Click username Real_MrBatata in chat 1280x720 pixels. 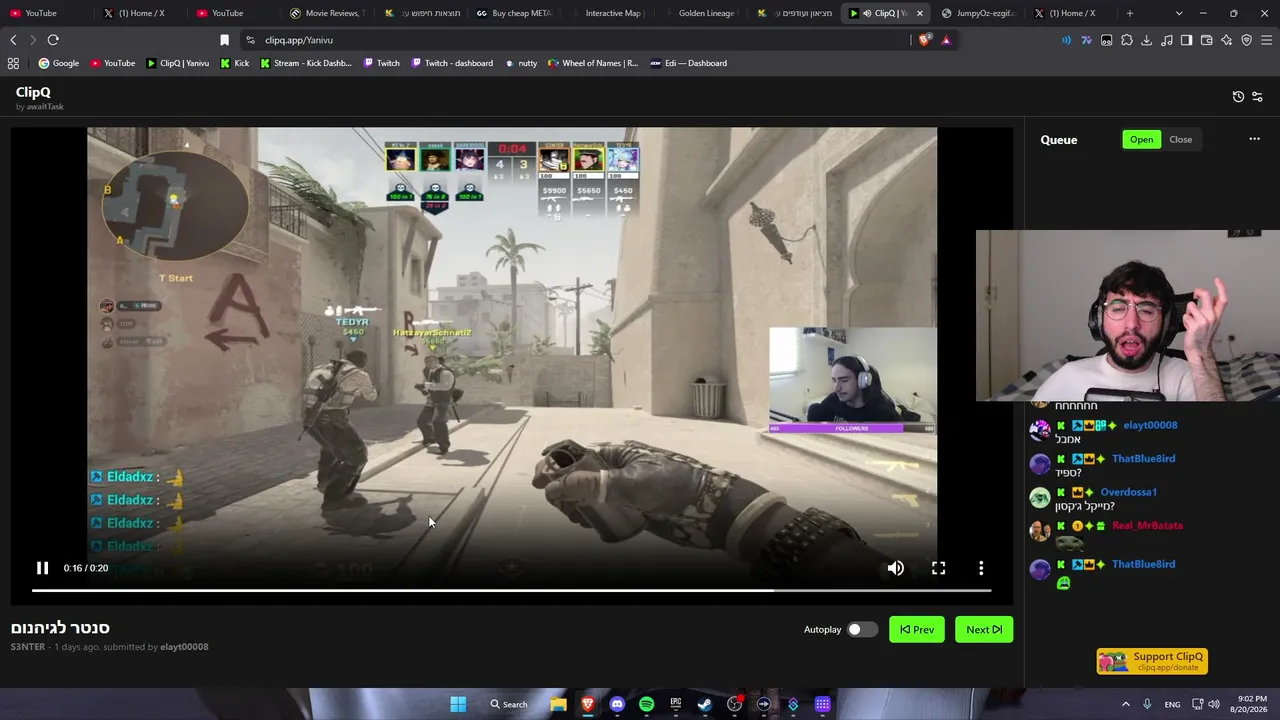click(x=1147, y=526)
